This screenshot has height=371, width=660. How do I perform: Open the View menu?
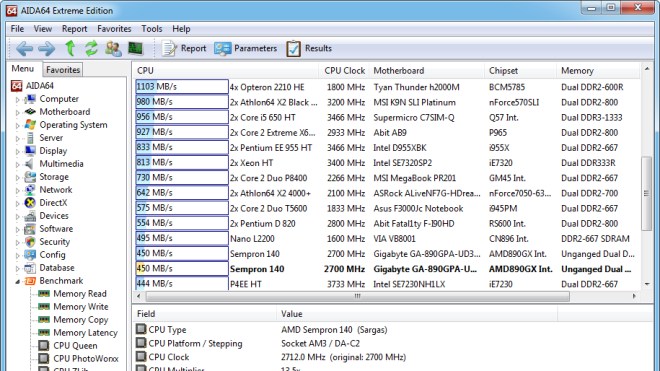[43, 29]
